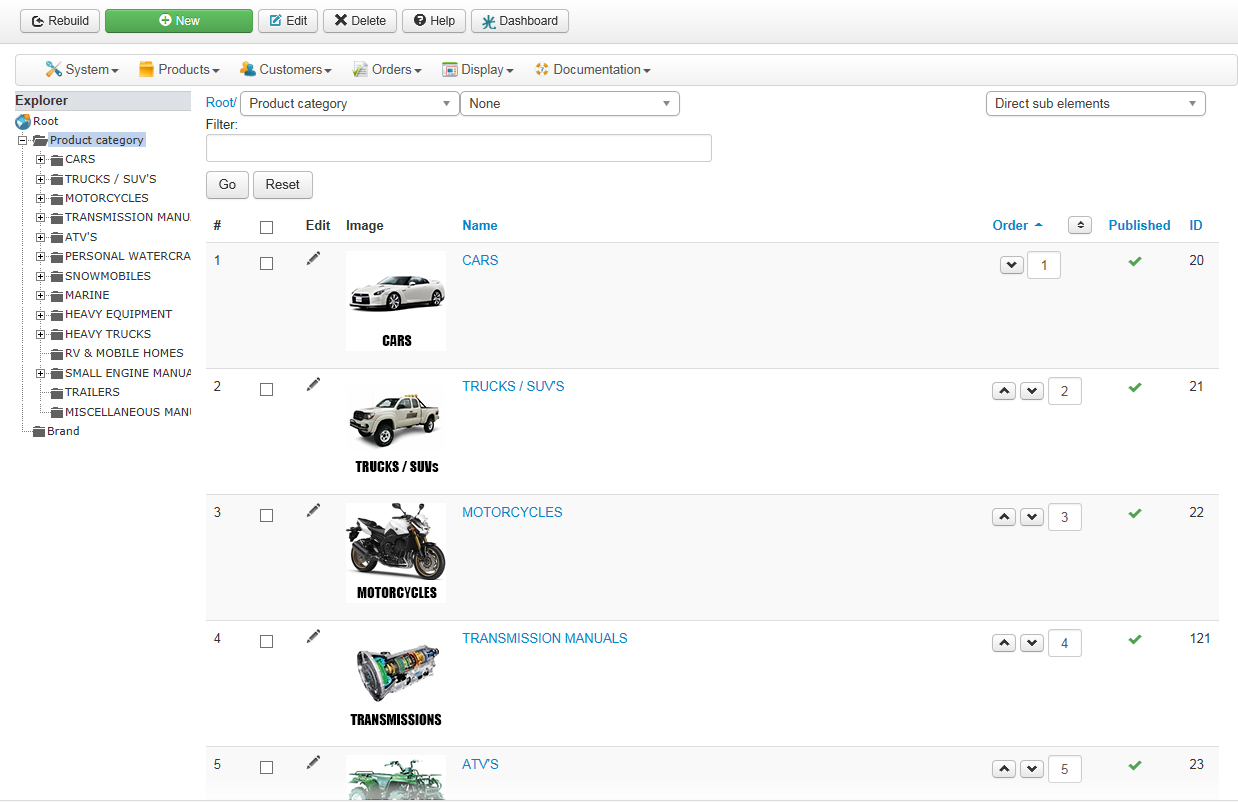Screen dimensions: 1238x802
Task: Sort by the Published column header
Action: click(1139, 226)
